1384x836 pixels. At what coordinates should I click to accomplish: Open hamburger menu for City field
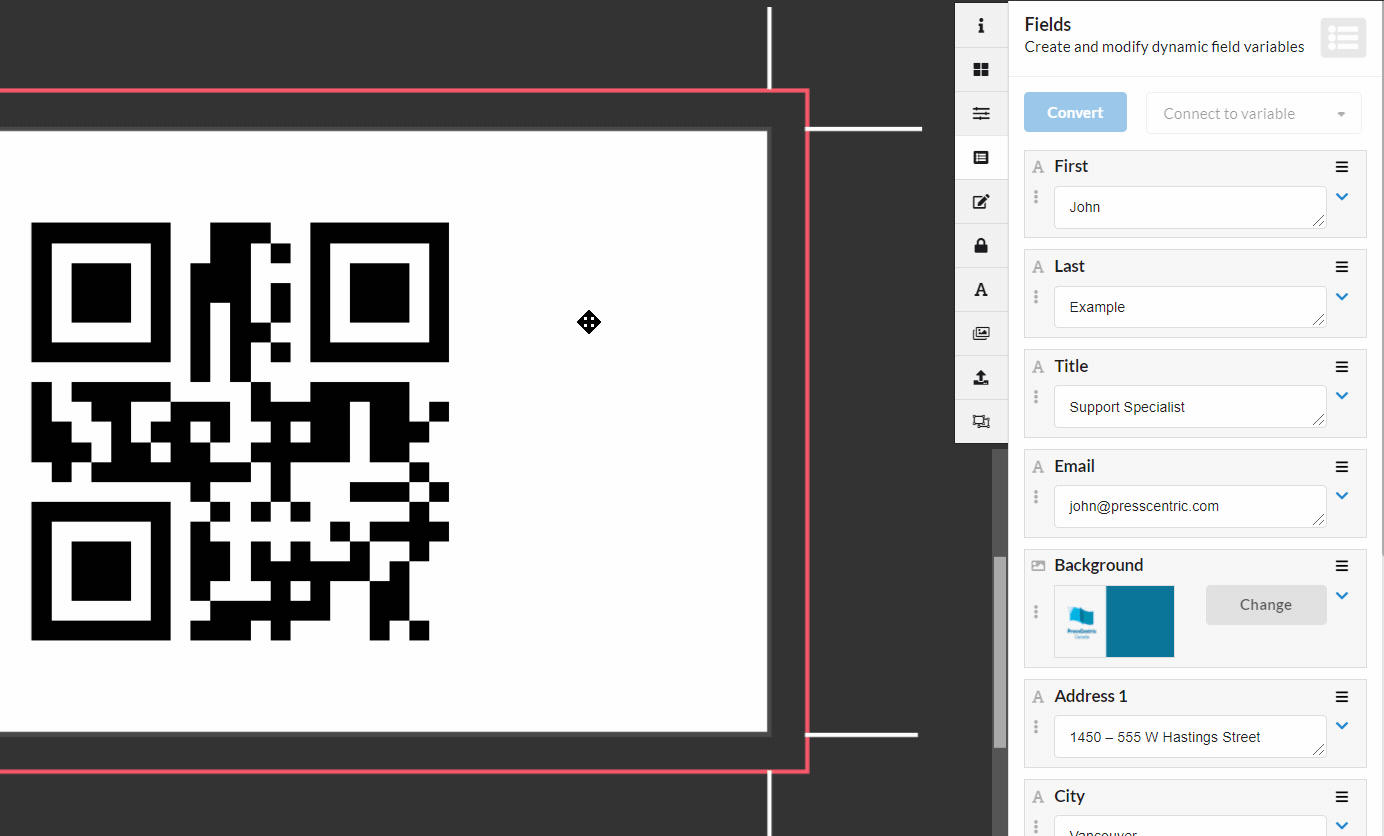[x=1342, y=797]
